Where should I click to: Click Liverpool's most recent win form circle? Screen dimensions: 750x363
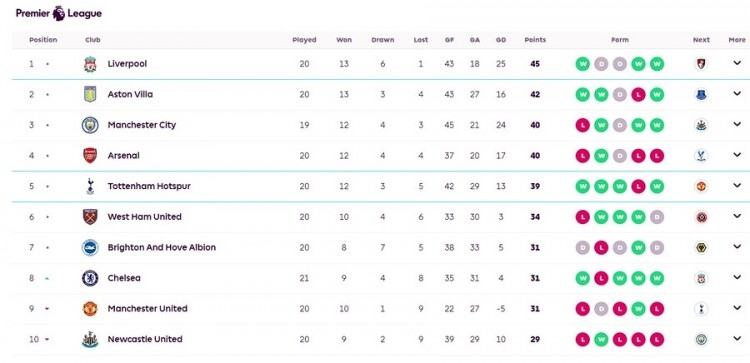pos(657,64)
